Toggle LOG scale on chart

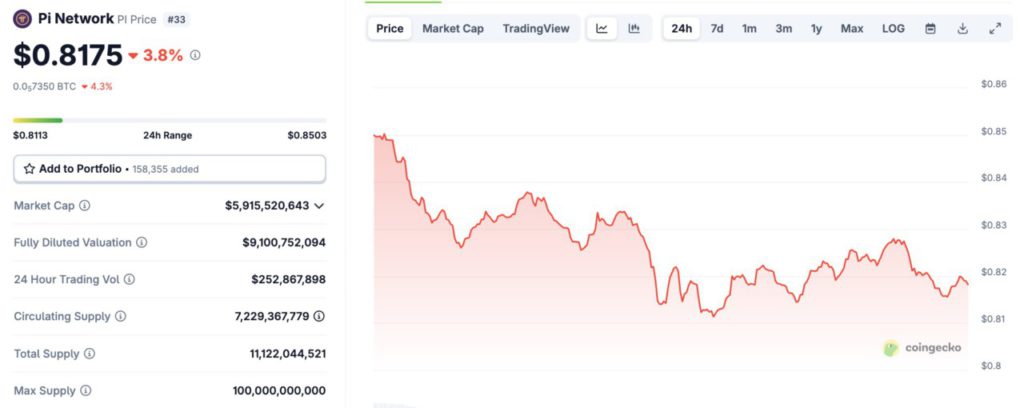point(893,29)
